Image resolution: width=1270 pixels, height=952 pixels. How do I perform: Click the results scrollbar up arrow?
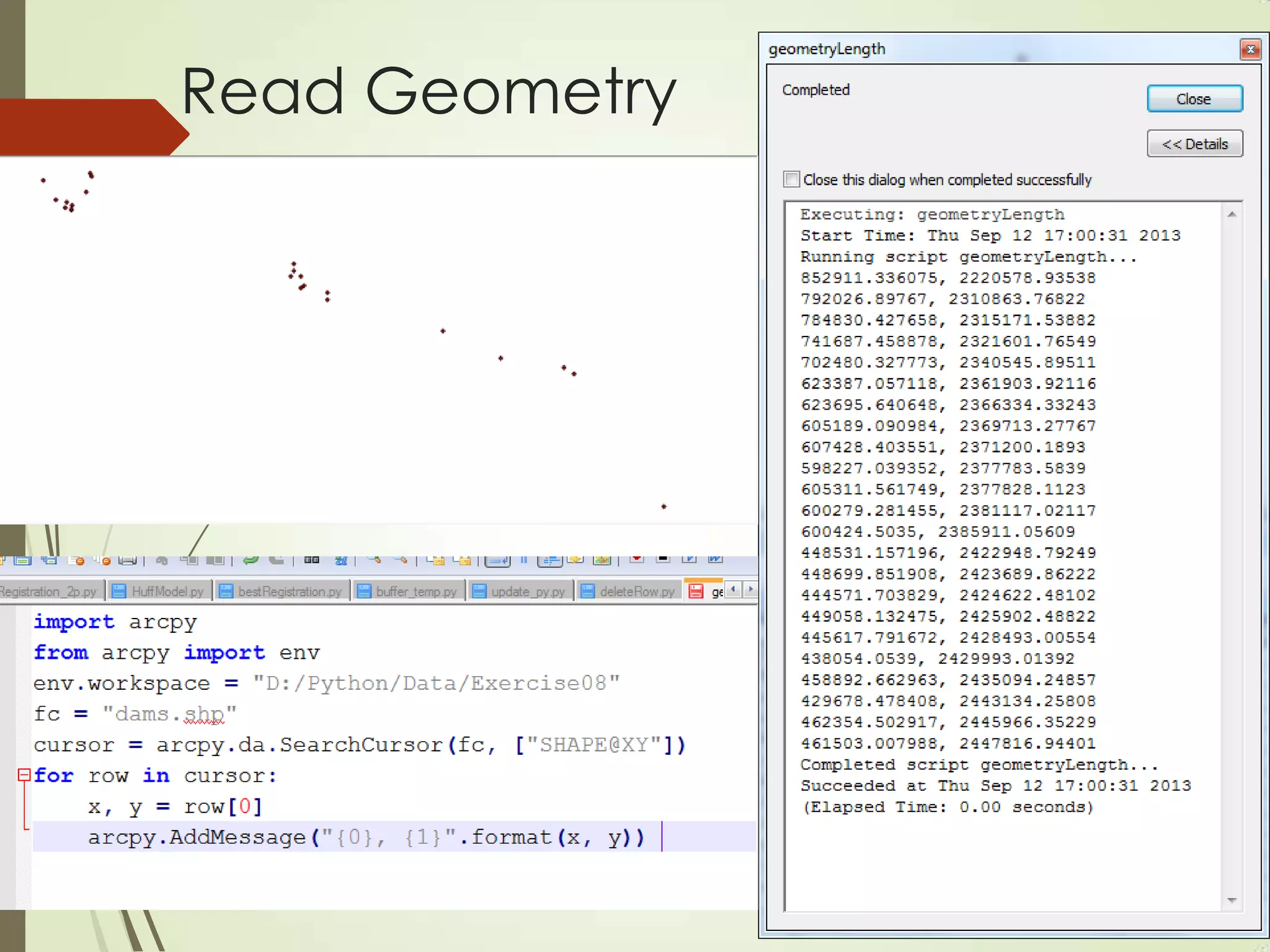(x=1232, y=214)
